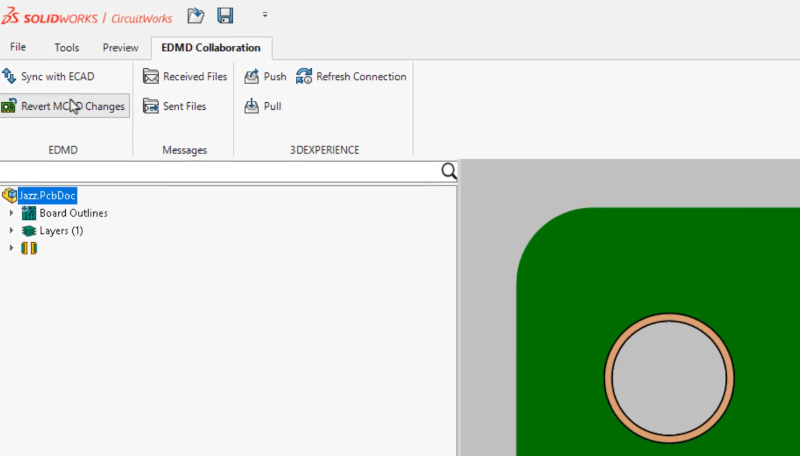Expand the Board Outlines tree node
Image resolution: width=800 pixels, height=456 pixels.
[11, 213]
